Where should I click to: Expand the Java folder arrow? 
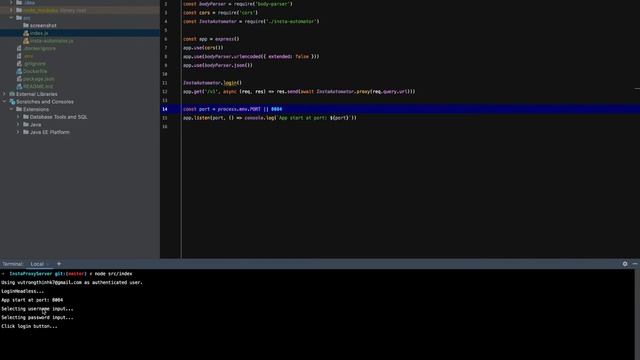tap(18, 124)
